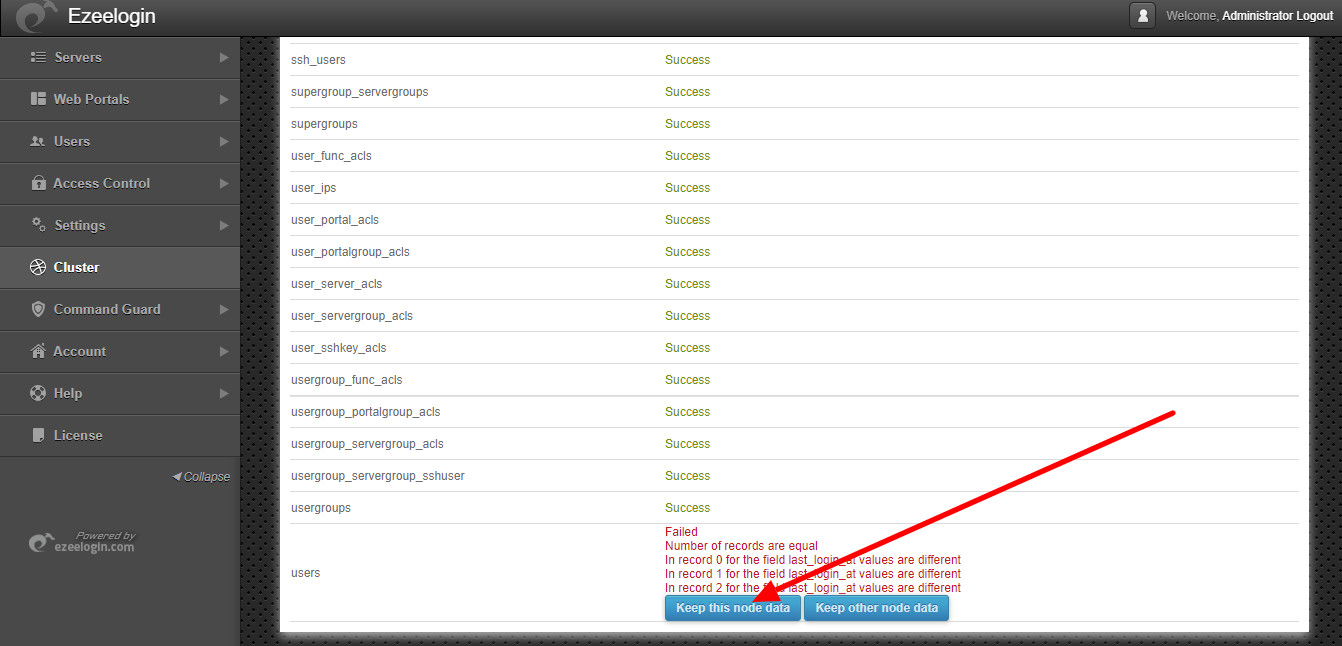Click the record 0 last_login_at difference message
Screen dimensions: 1342x646
[813, 560]
